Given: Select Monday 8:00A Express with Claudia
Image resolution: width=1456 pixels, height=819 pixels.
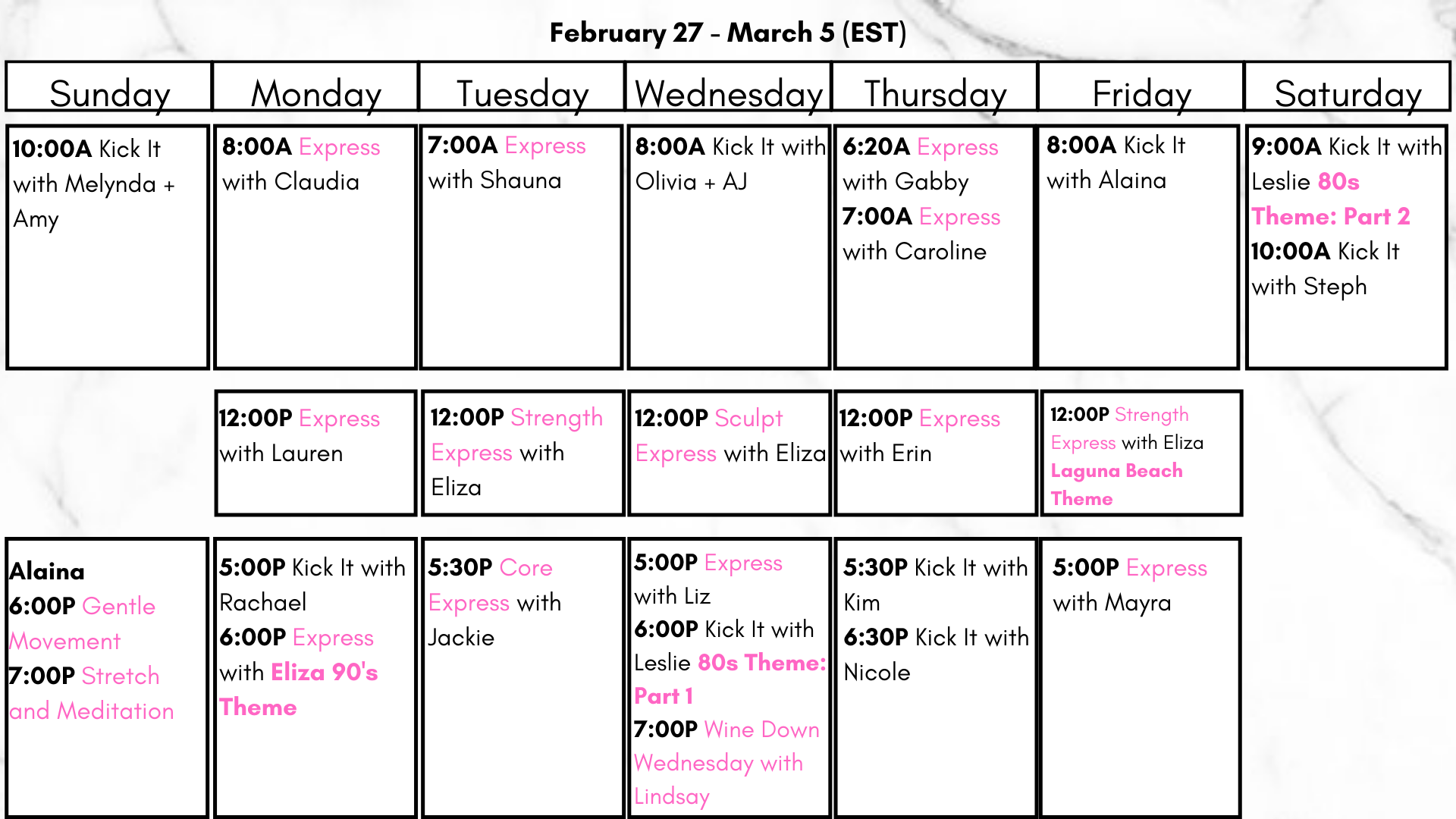Looking at the screenshot, I should click(301, 164).
